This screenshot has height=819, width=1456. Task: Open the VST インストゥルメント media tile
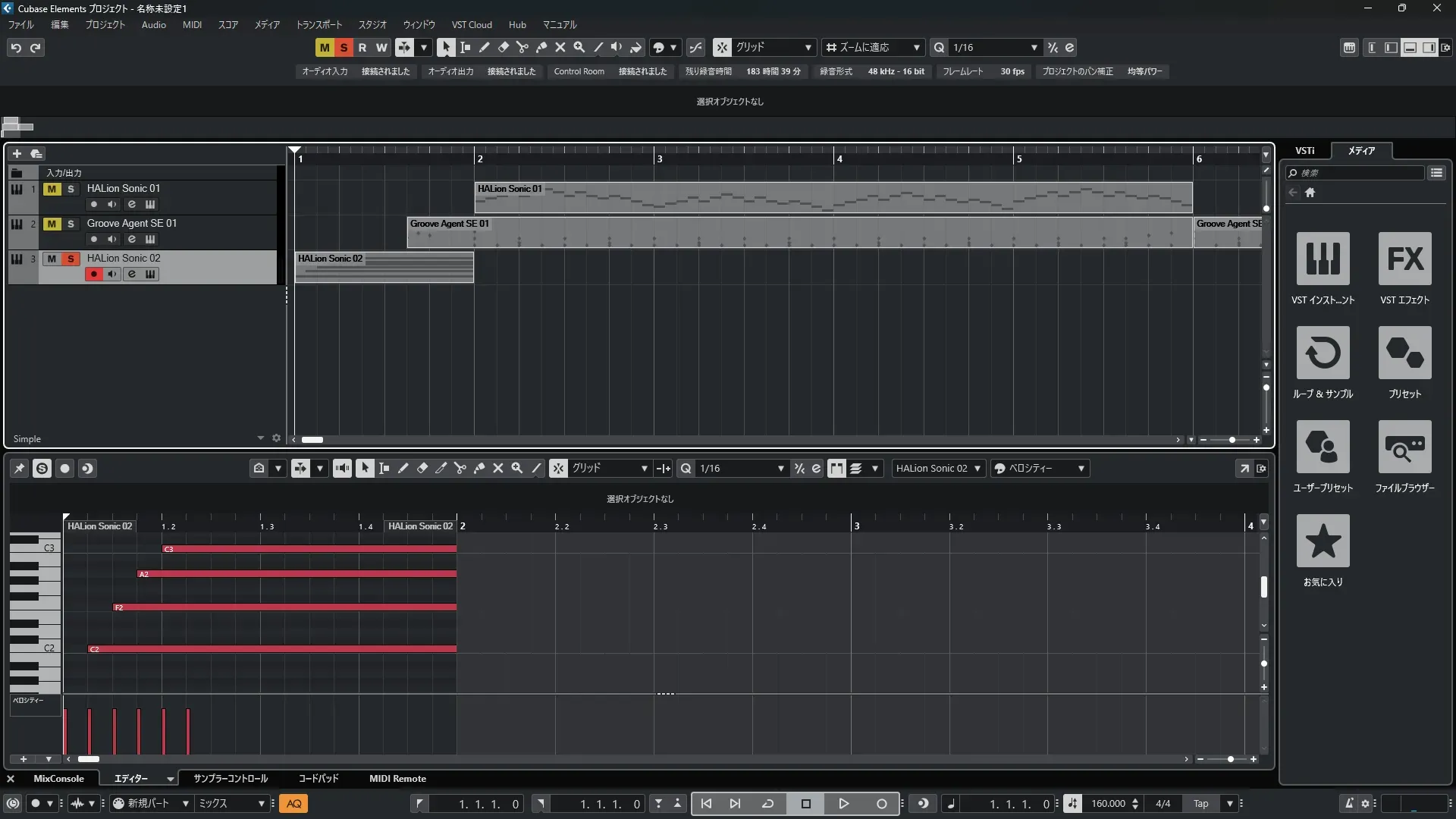pyautogui.click(x=1323, y=259)
